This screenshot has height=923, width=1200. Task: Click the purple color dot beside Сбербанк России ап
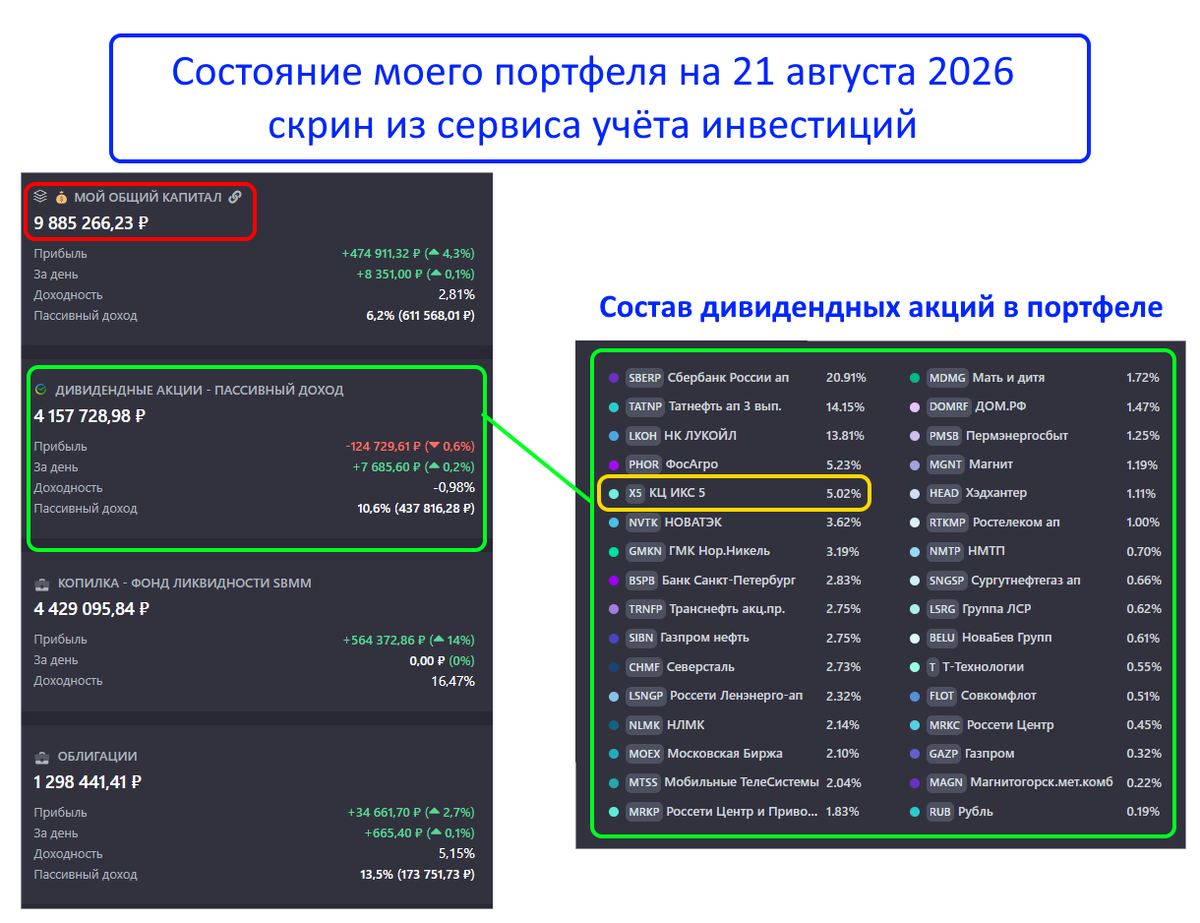[x=614, y=379]
